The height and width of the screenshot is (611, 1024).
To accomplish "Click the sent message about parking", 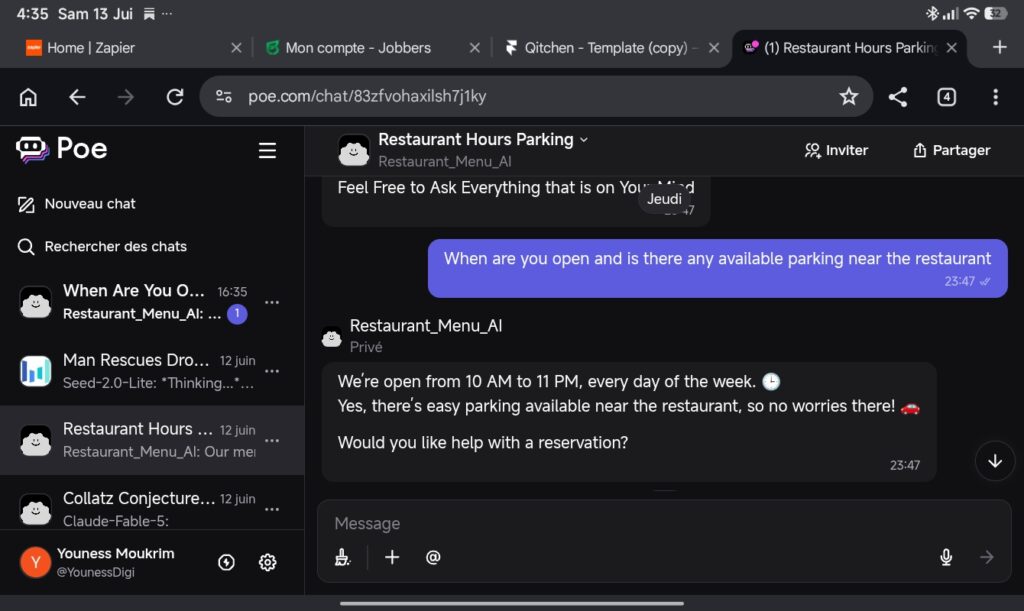I will point(717,268).
